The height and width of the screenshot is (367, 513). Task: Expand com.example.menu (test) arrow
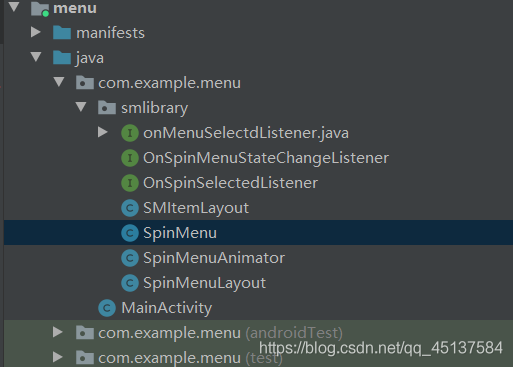pos(58,357)
